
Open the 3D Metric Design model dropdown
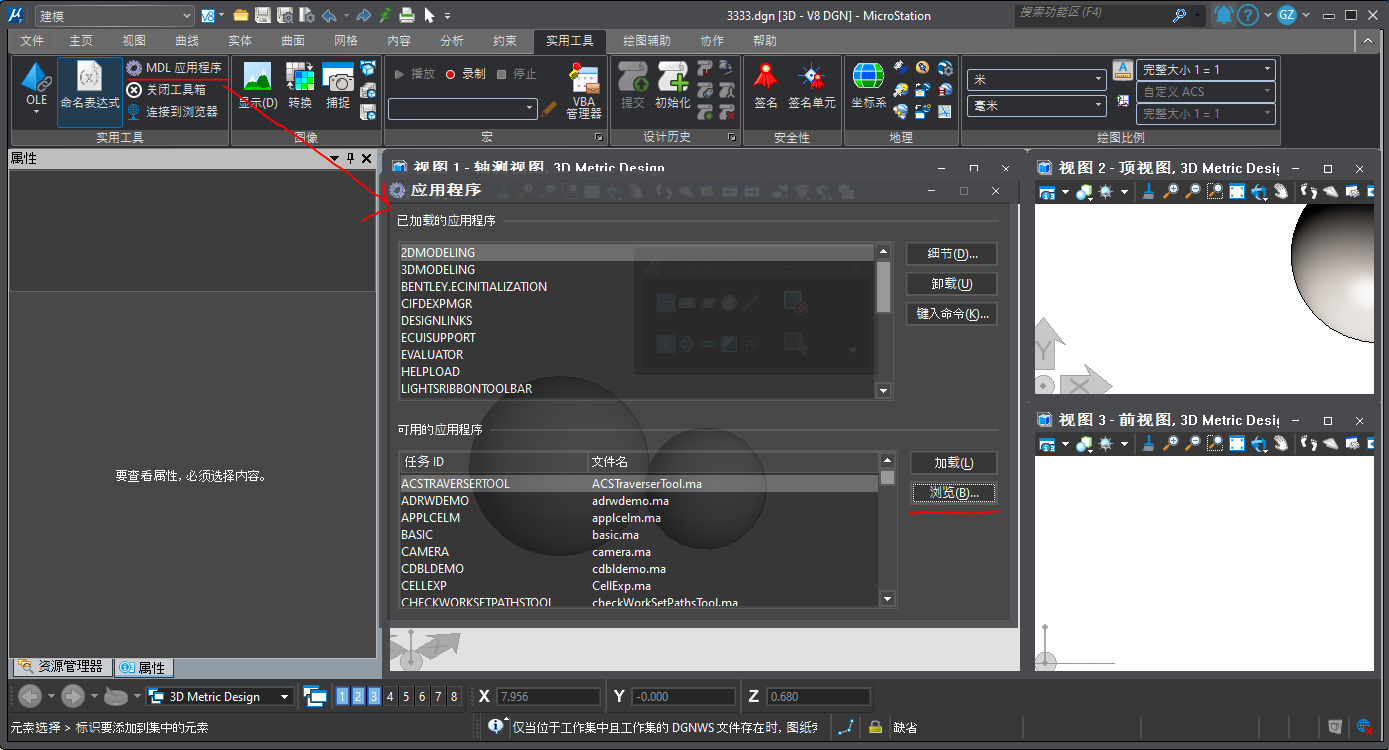click(285, 697)
